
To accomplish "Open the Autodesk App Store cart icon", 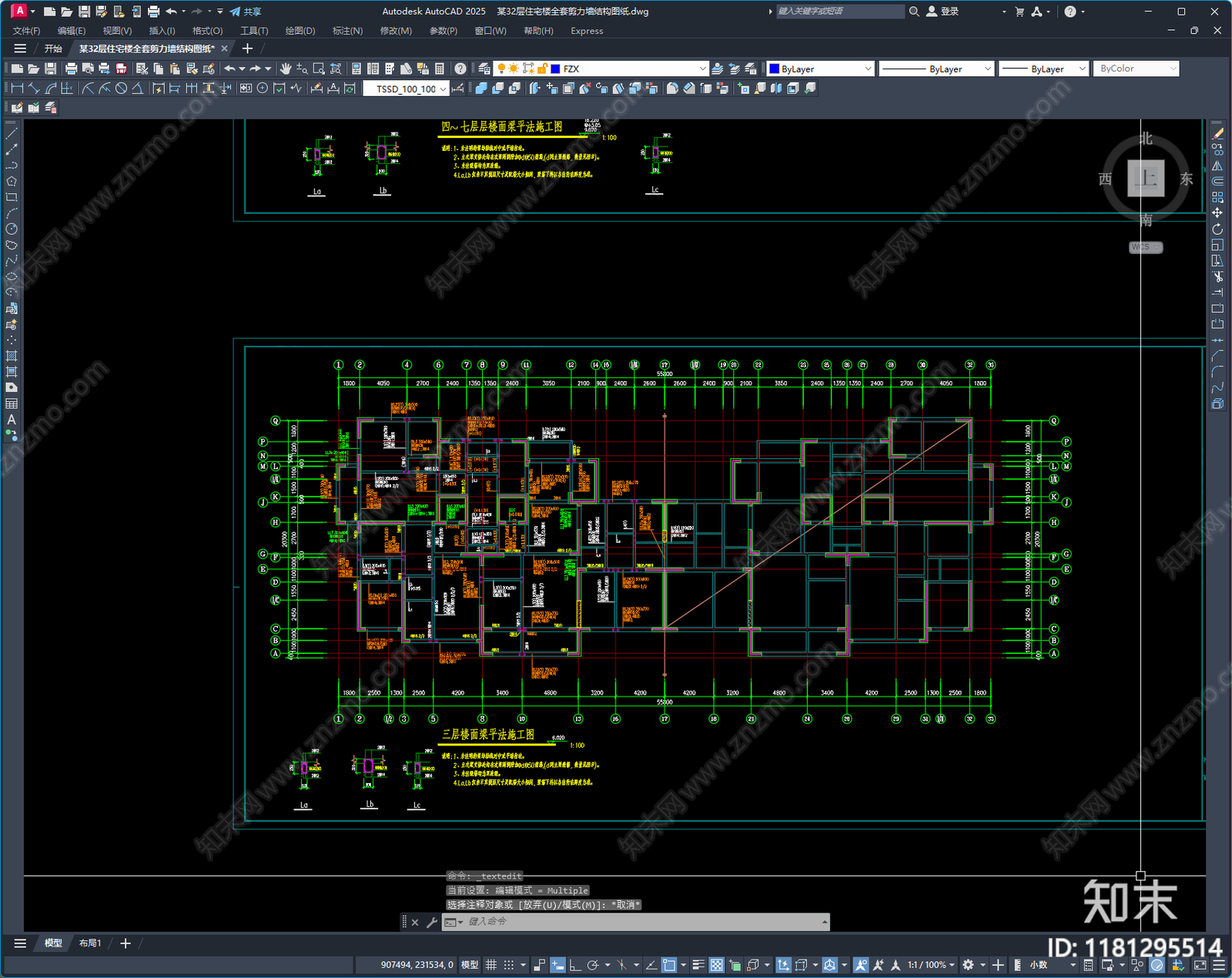I will [1019, 12].
